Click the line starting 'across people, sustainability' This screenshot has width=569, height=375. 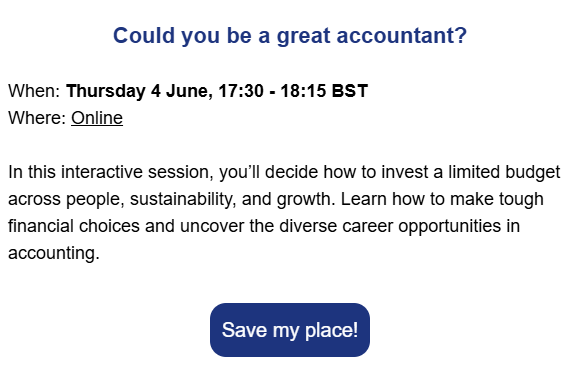coord(276,199)
